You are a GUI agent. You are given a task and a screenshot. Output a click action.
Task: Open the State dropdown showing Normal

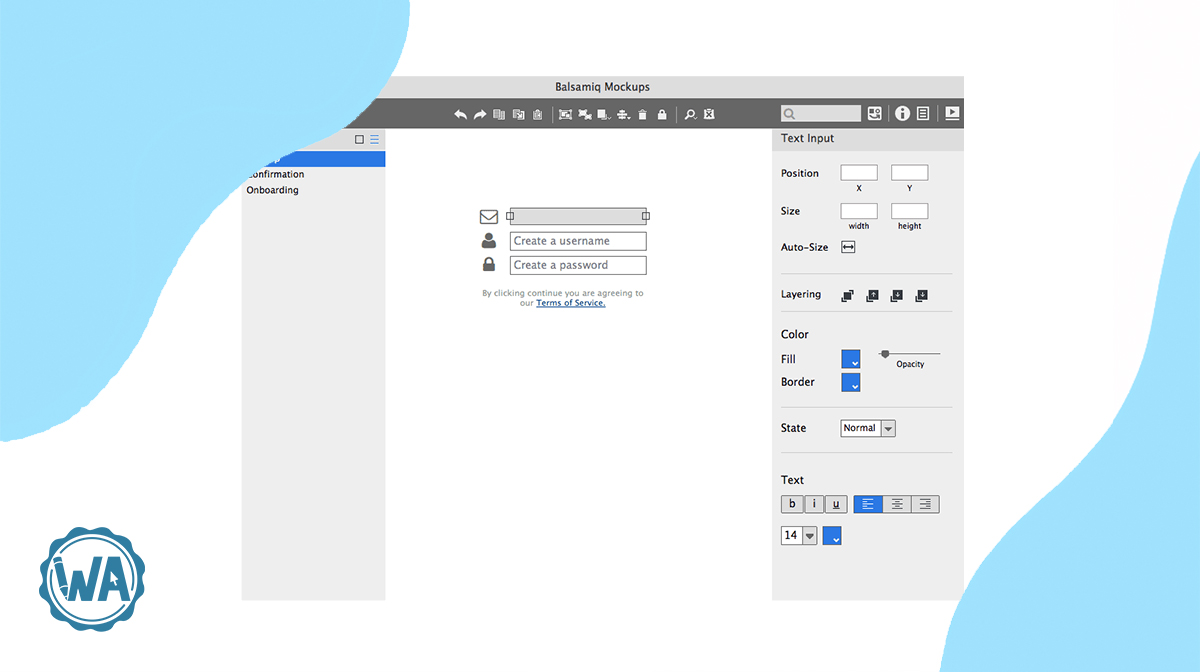point(866,428)
